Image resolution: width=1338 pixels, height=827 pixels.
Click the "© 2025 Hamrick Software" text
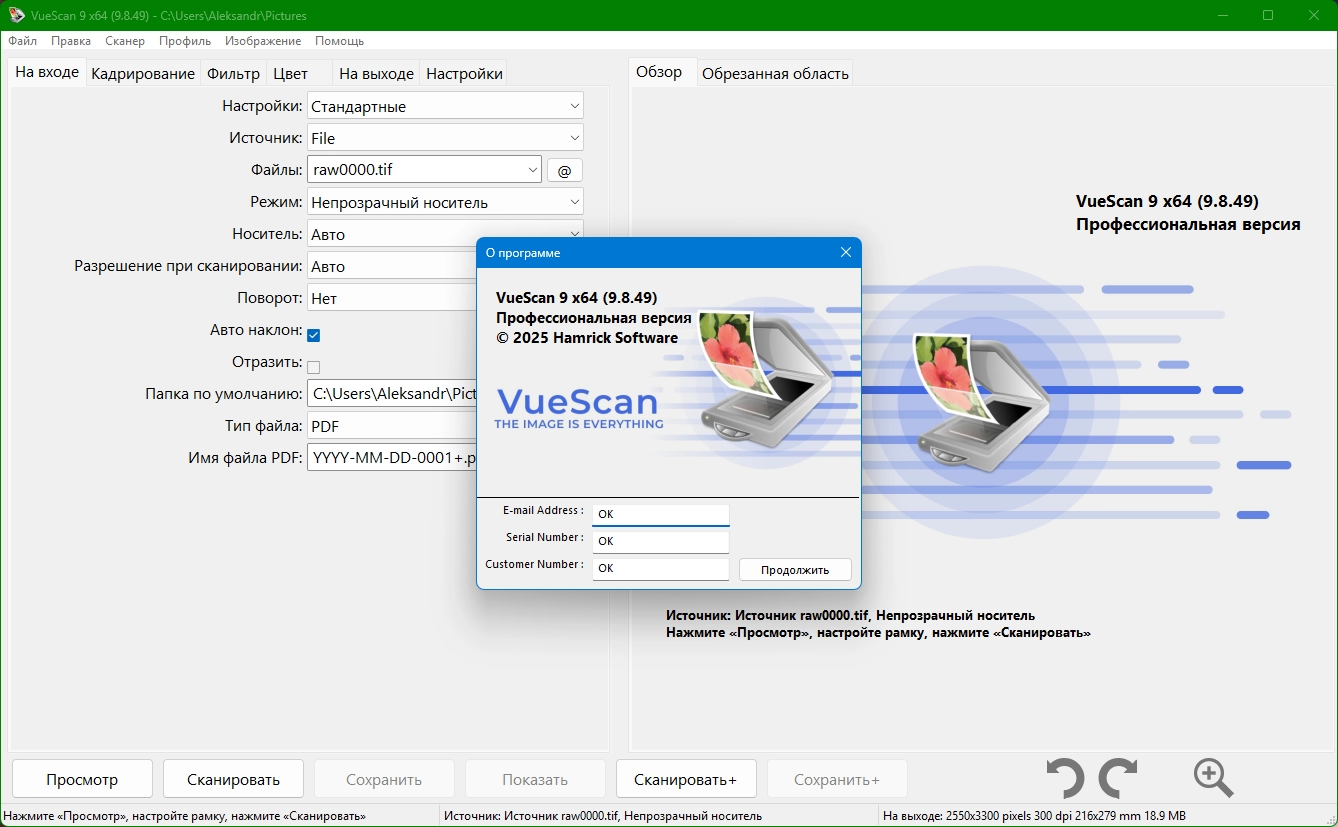click(x=587, y=338)
